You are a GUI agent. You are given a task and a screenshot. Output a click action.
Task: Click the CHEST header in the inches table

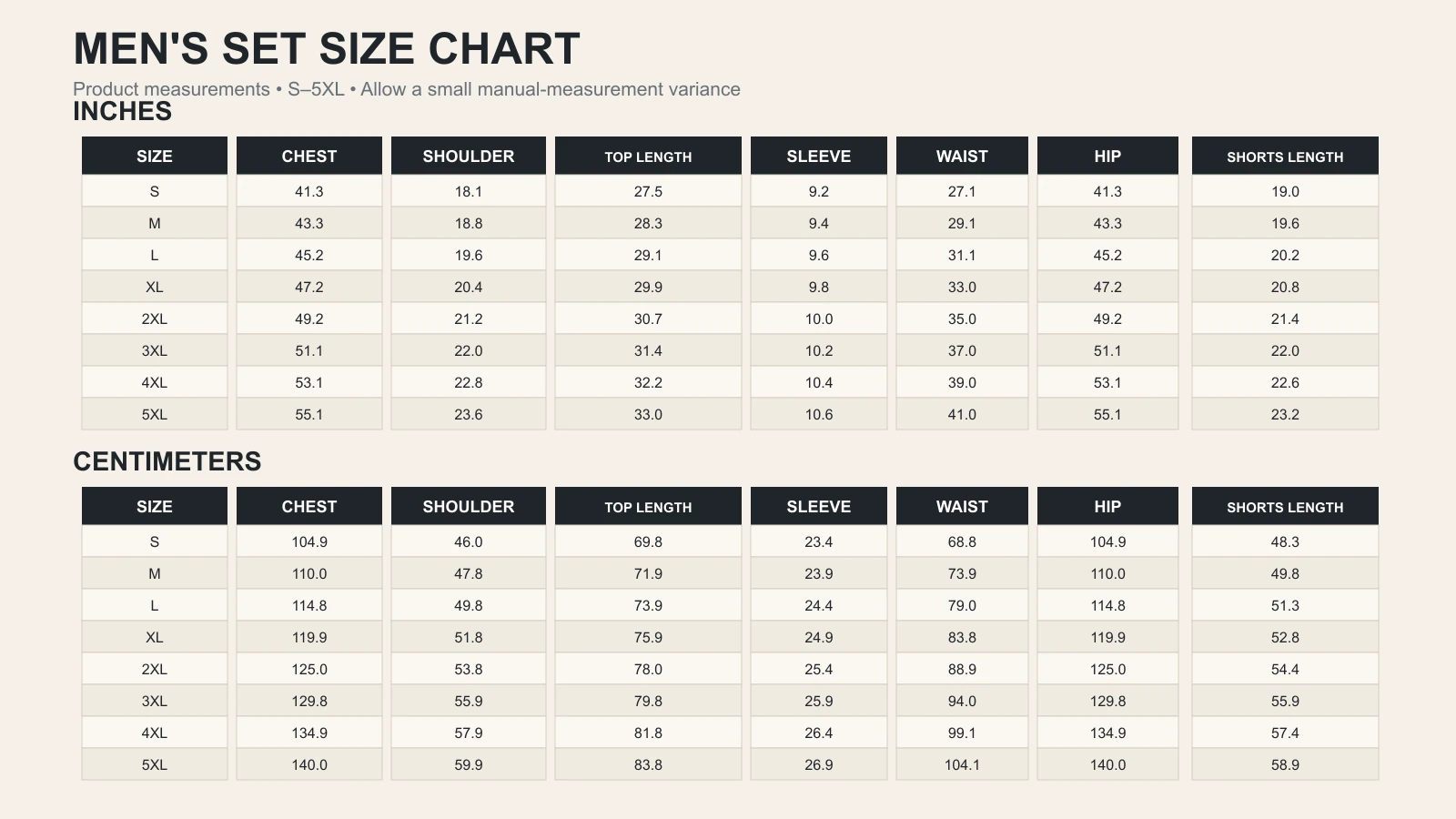click(309, 156)
